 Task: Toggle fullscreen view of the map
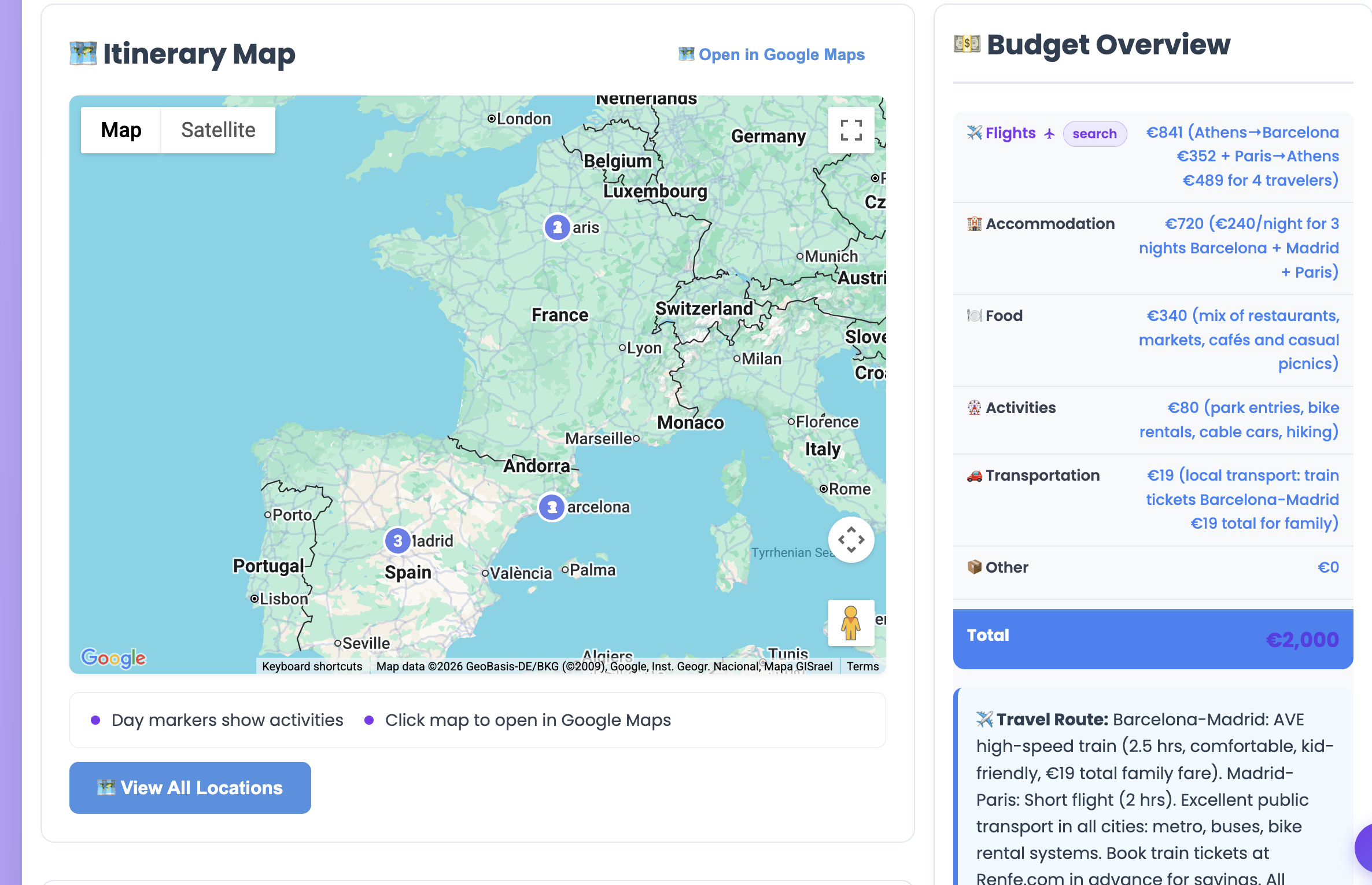851,130
